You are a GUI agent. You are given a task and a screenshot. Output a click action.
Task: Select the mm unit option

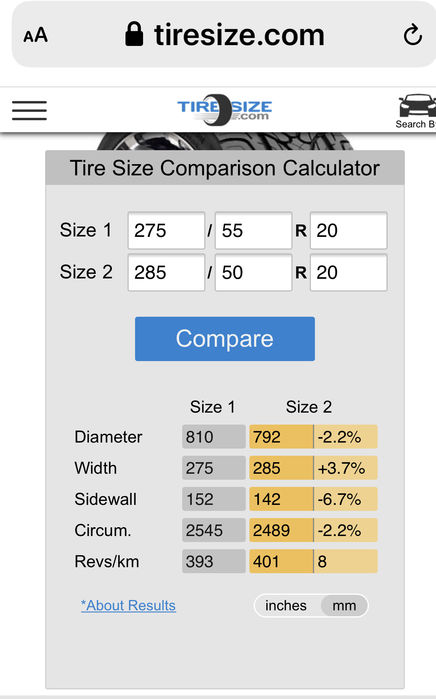tap(344, 605)
